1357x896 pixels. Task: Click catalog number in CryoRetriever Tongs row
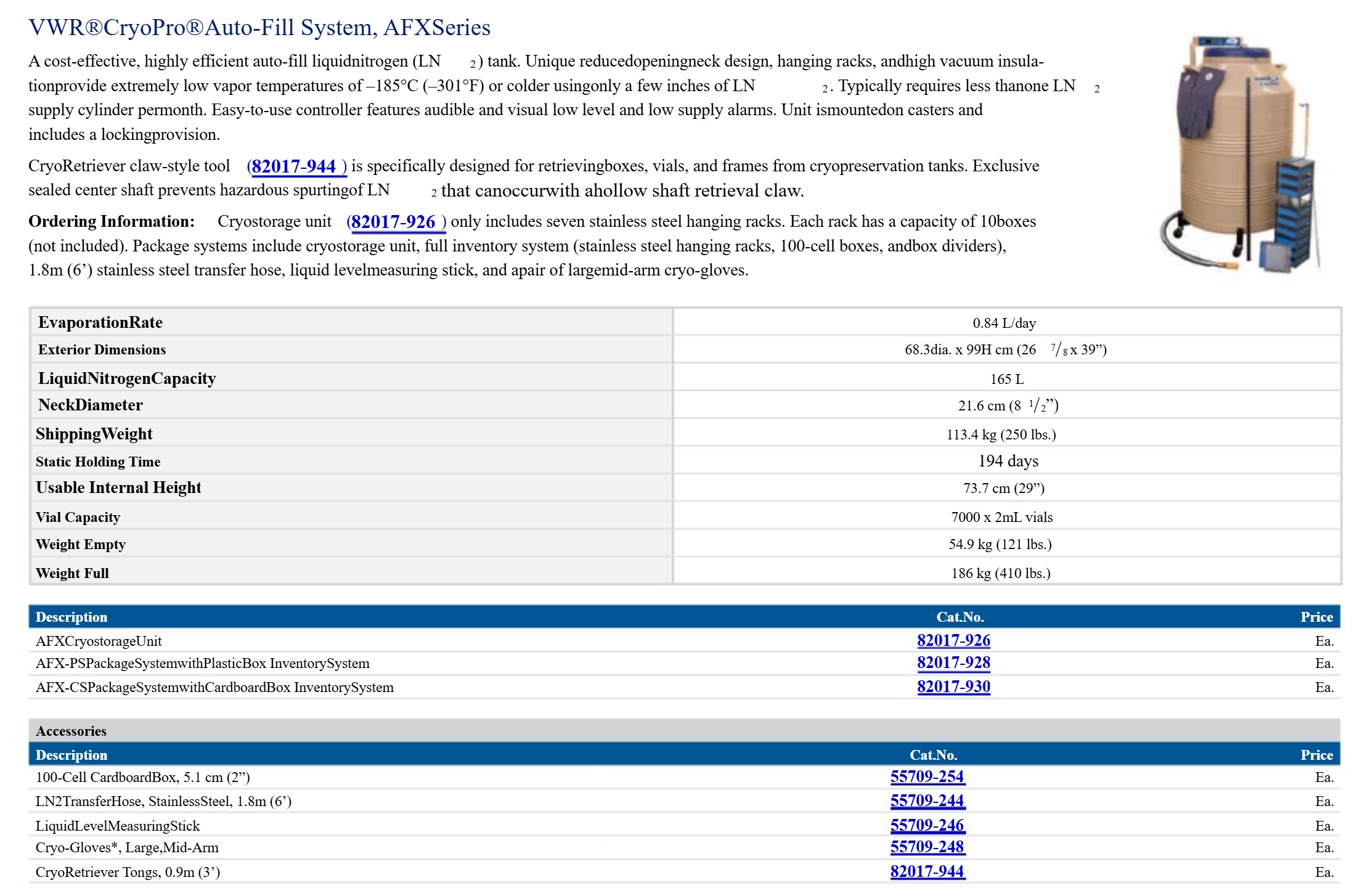pyautogui.click(x=927, y=871)
